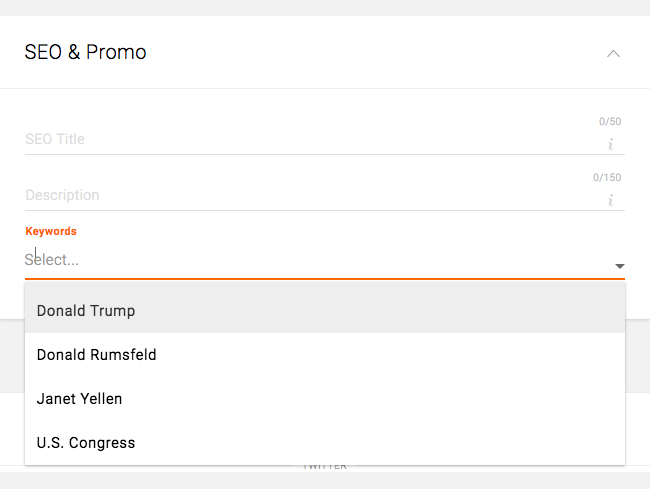Click the orange Keywords label

coord(51,231)
